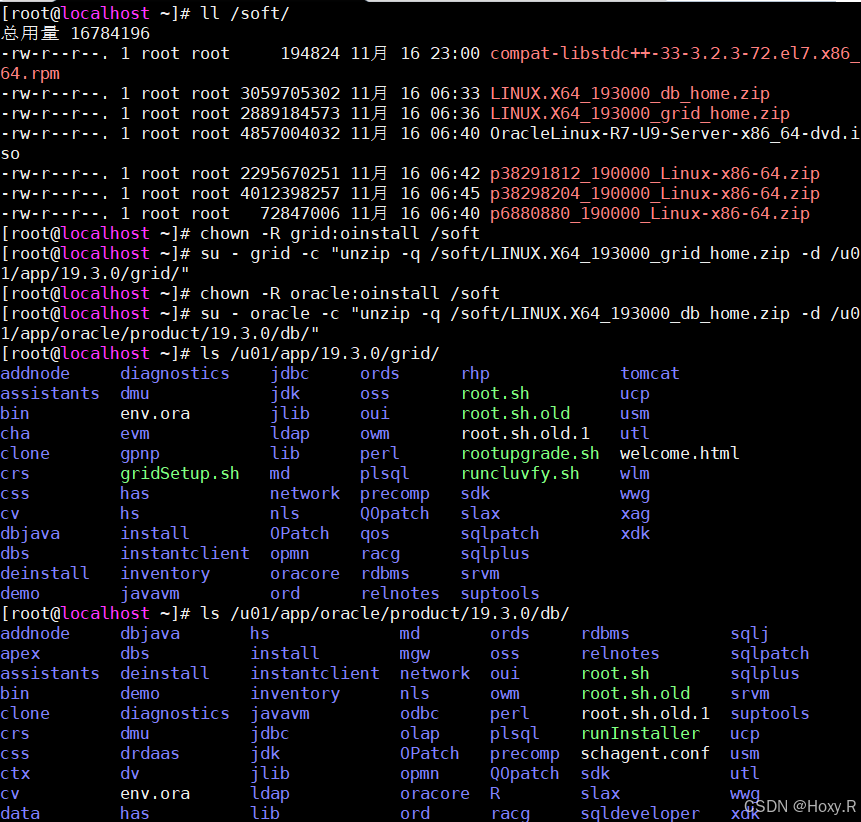Select the file size 4857004032
This screenshot has height=822, width=861.
pos(290,133)
